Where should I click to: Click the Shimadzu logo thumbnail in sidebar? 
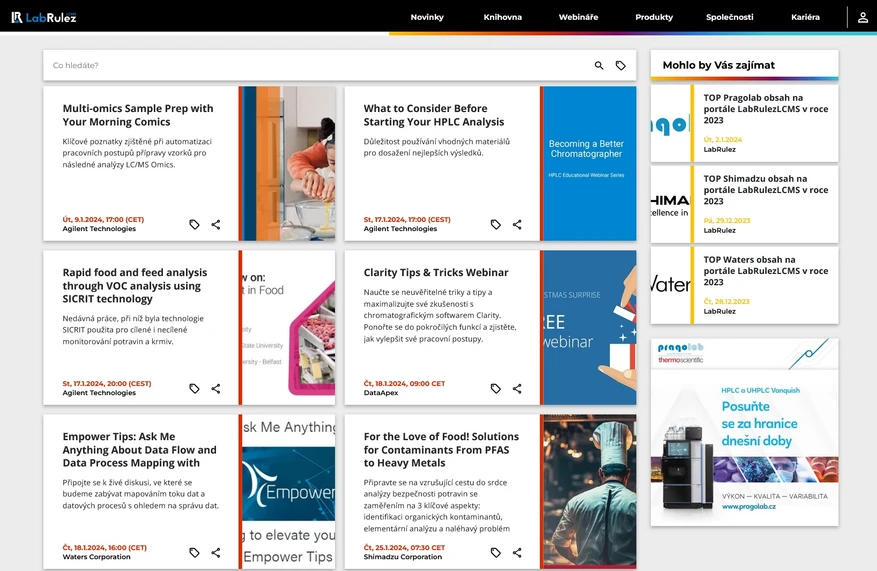pos(670,205)
